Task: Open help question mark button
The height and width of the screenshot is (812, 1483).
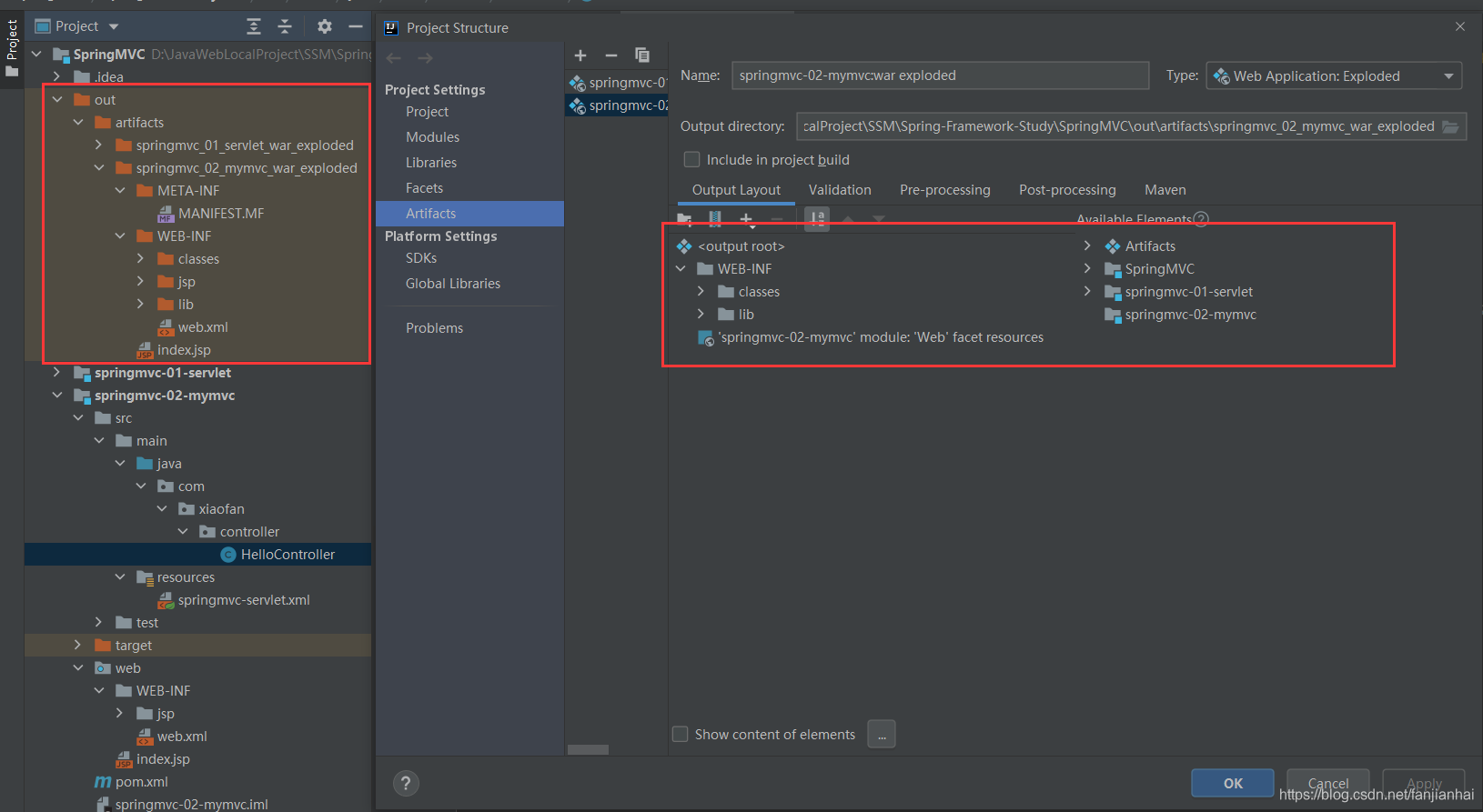Action: point(406,783)
